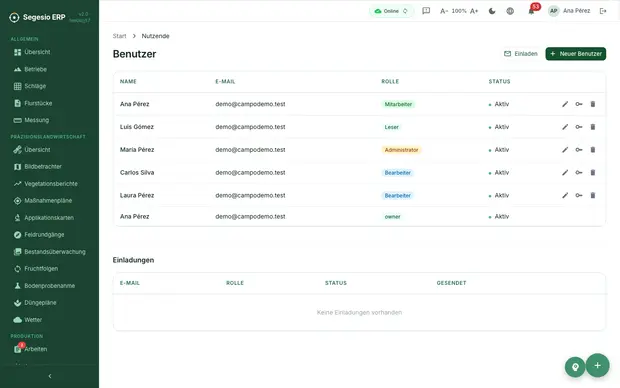Click Keine Einladungen vorhanden text

[359, 312]
